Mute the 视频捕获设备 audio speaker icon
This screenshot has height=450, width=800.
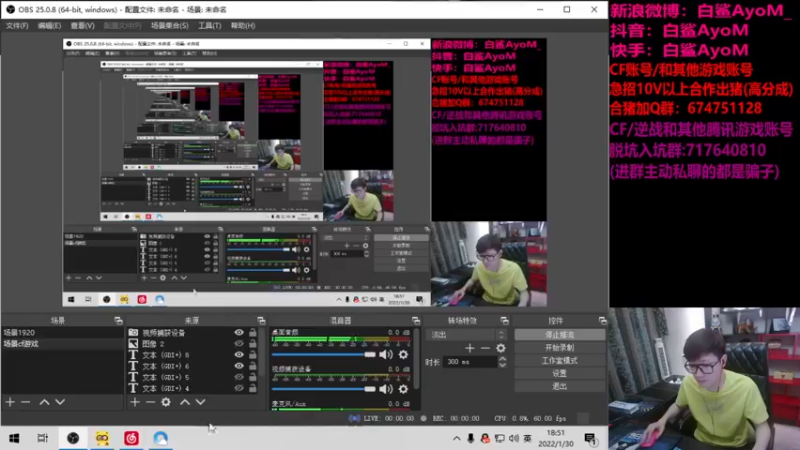386,389
